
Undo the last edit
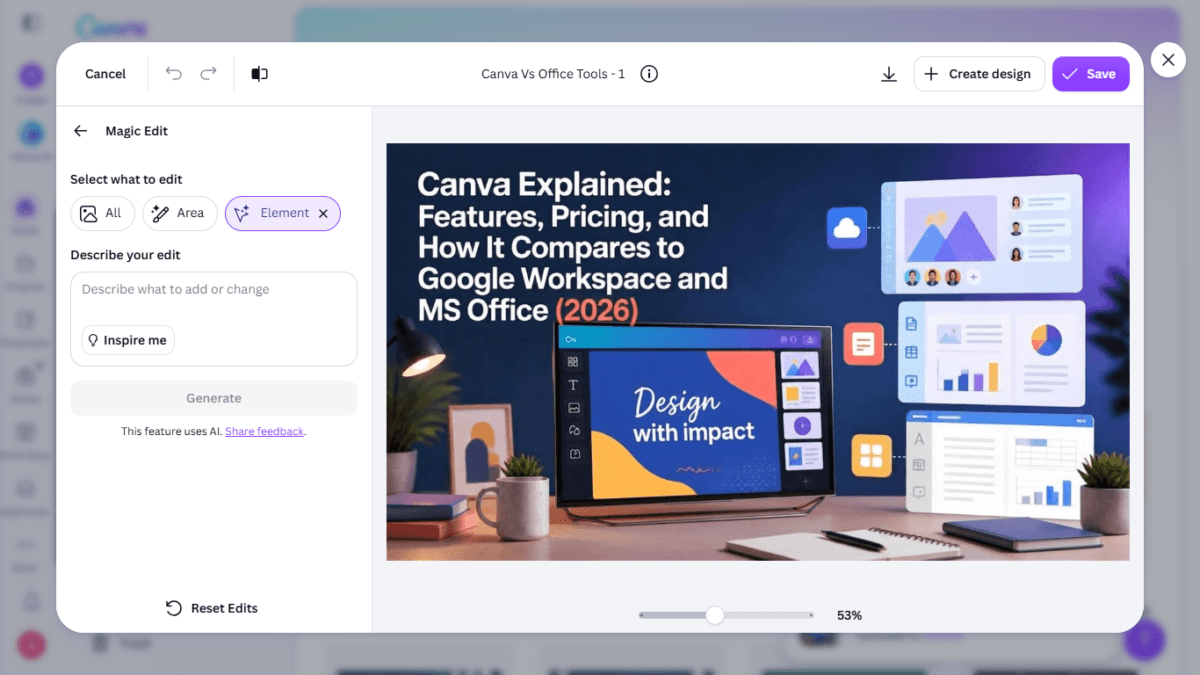click(x=174, y=74)
